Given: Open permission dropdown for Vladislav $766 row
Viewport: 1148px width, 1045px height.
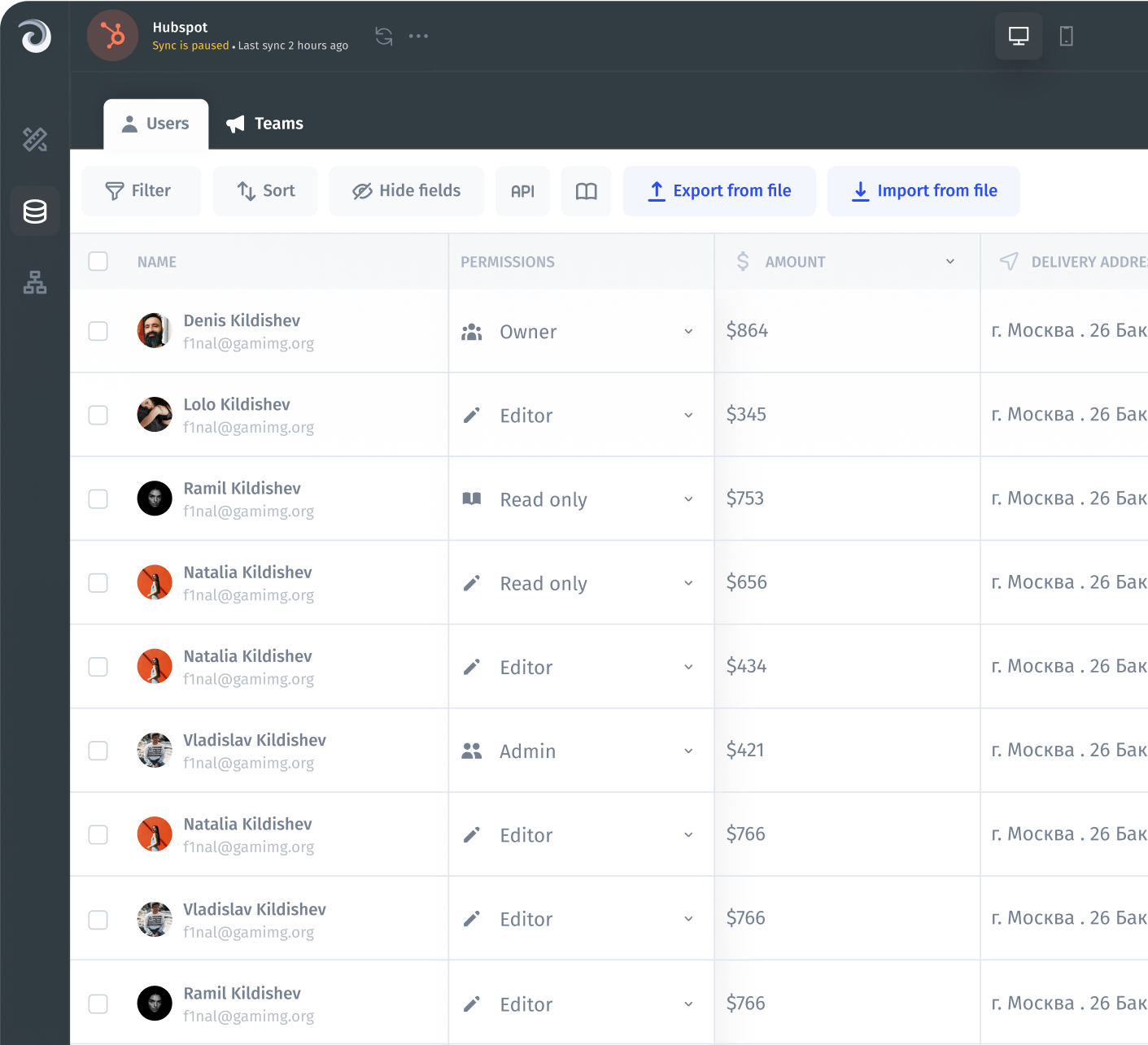Looking at the screenshot, I should [x=688, y=919].
